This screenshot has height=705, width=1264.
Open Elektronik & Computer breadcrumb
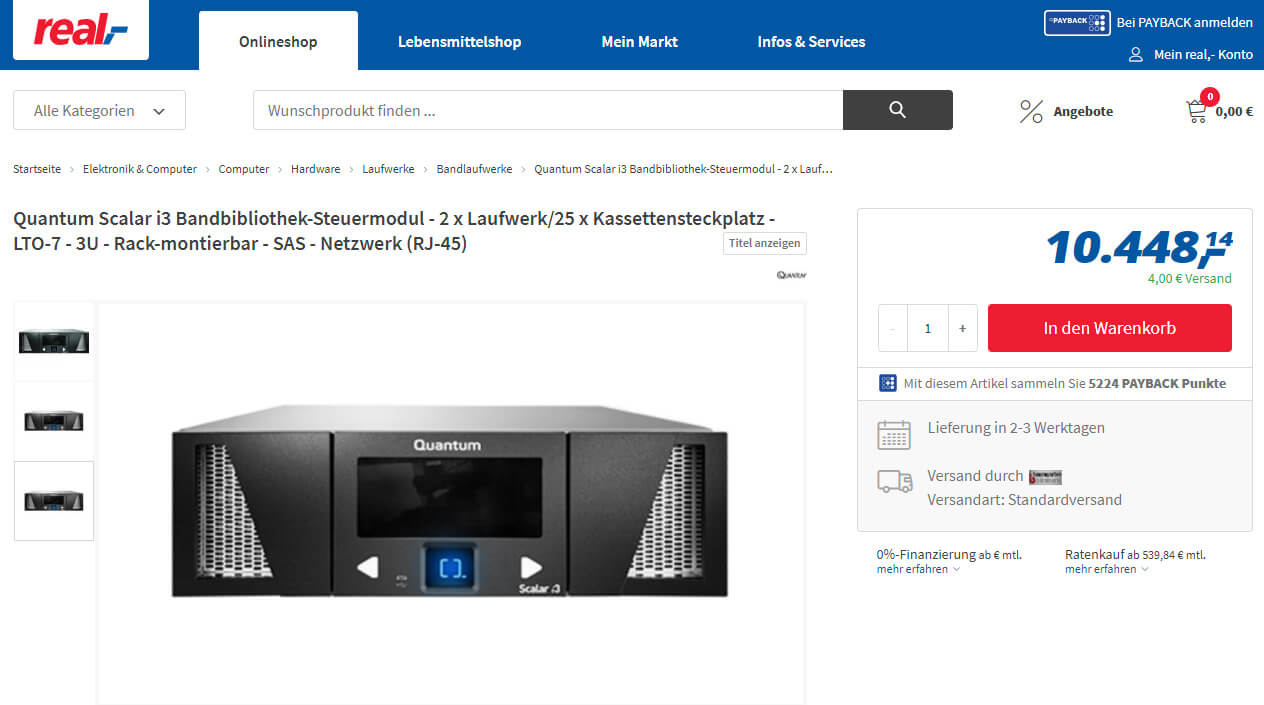tap(140, 169)
